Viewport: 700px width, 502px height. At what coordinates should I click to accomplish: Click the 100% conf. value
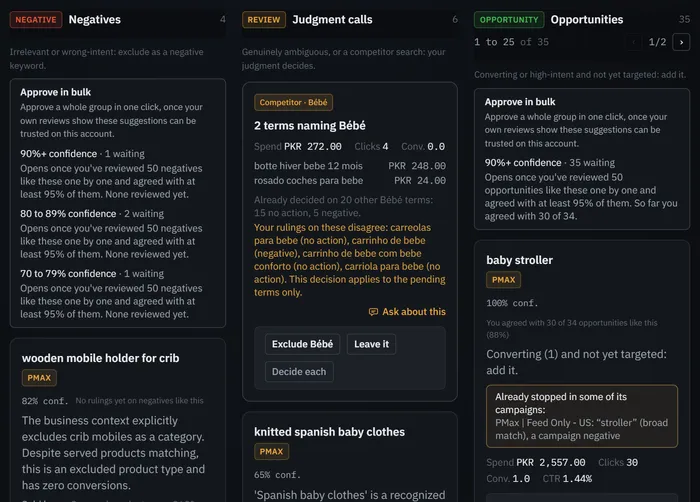(x=512, y=303)
